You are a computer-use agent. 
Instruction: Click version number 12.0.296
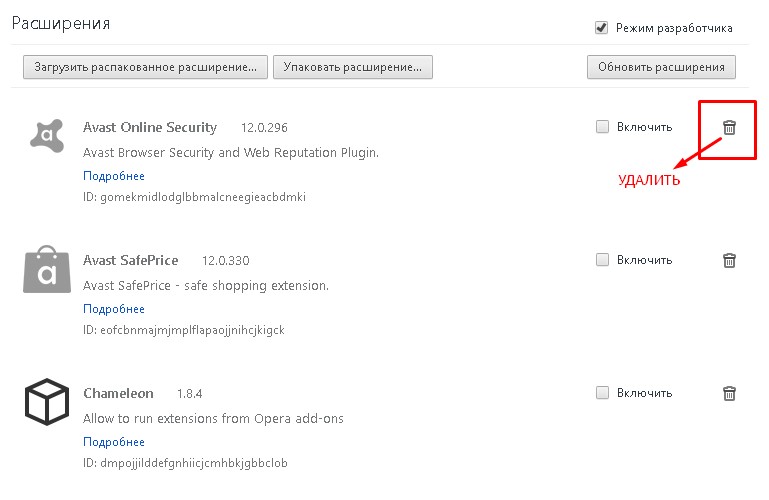coord(264,128)
